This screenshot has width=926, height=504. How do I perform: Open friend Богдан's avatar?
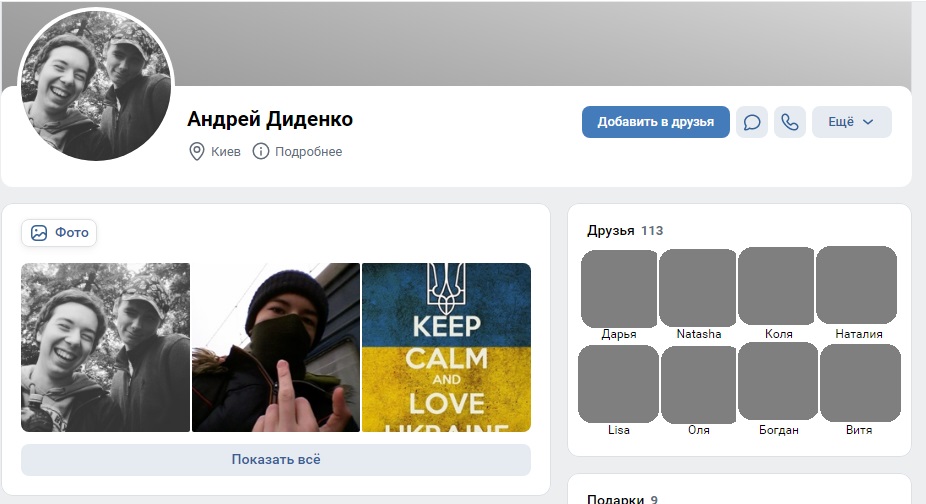coord(778,381)
